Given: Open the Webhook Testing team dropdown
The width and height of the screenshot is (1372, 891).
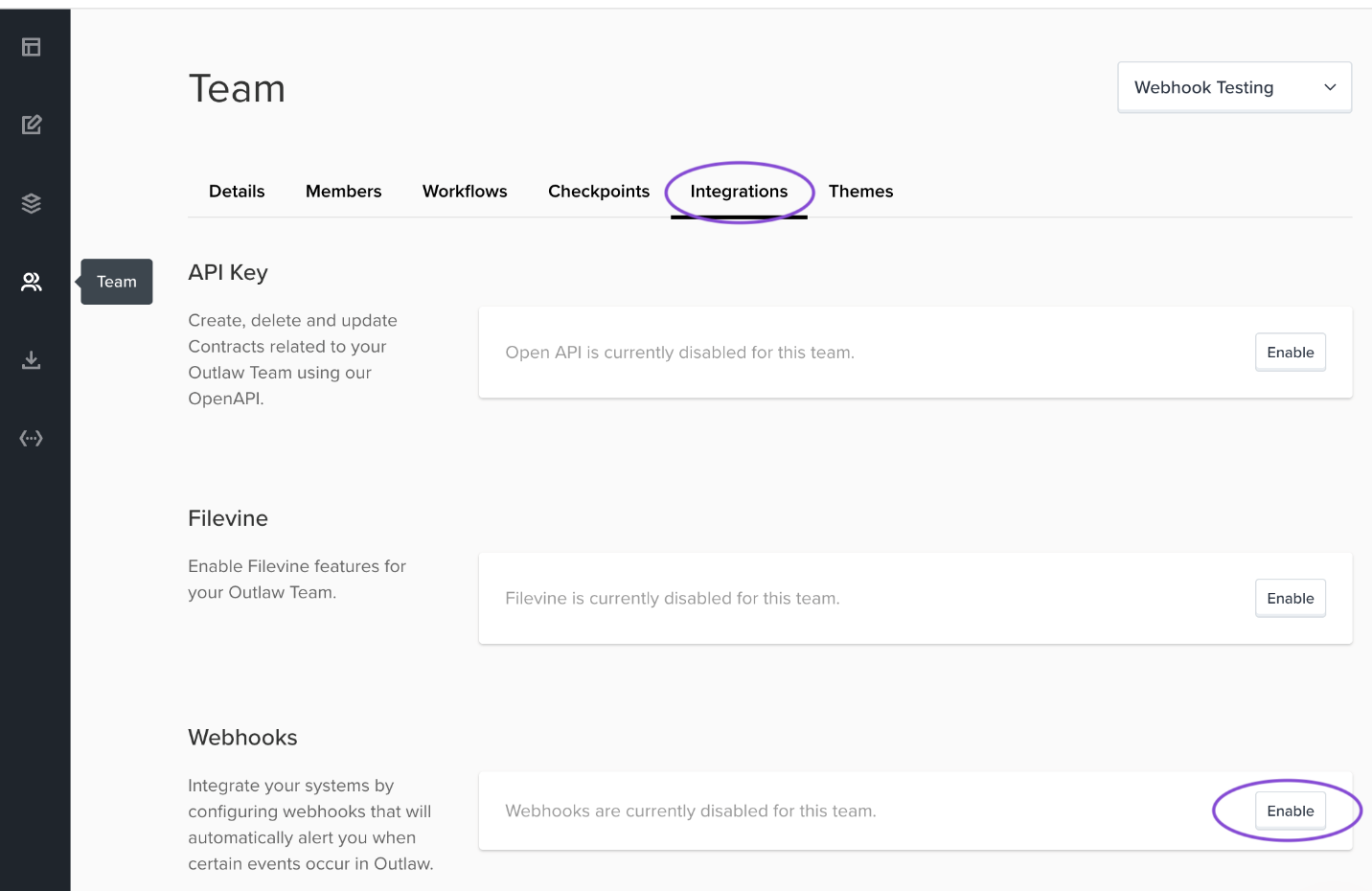Looking at the screenshot, I should coord(1234,87).
